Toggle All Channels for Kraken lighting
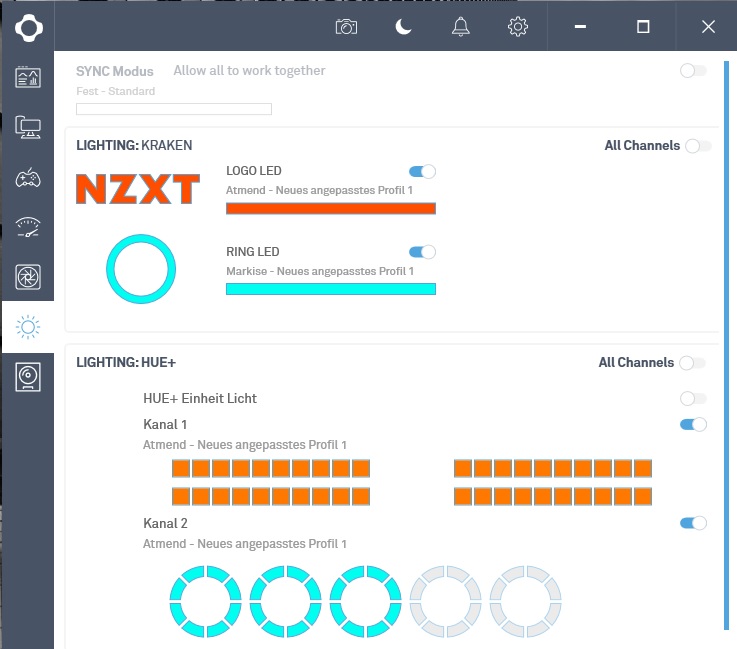The height and width of the screenshot is (649, 737). (698, 146)
